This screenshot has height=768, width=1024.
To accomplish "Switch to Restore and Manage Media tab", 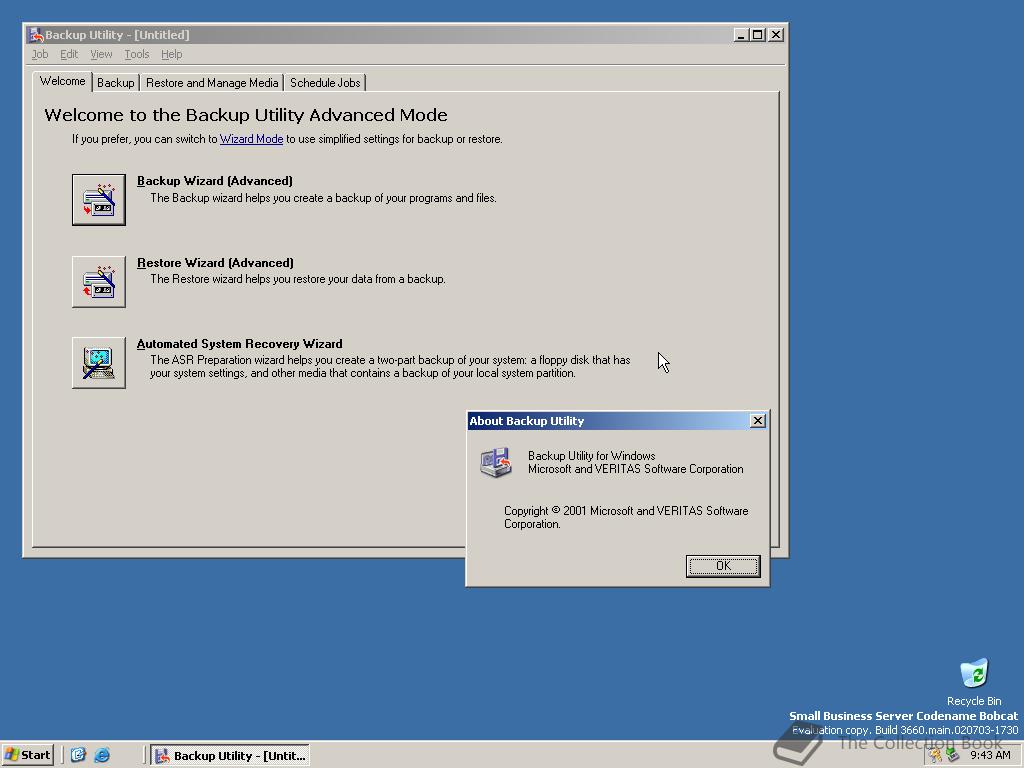I will coord(212,83).
